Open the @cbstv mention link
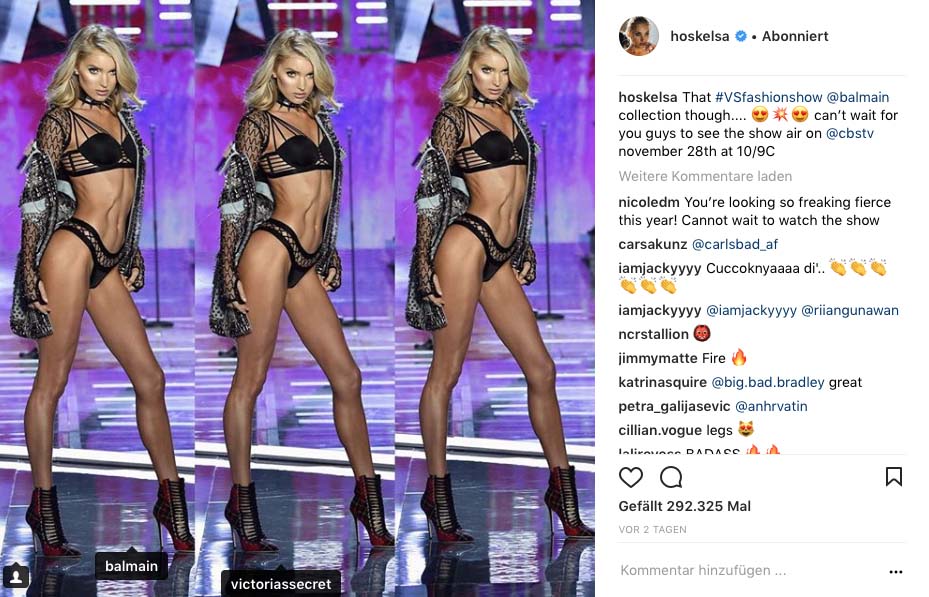The image size is (929, 597). coord(850,133)
